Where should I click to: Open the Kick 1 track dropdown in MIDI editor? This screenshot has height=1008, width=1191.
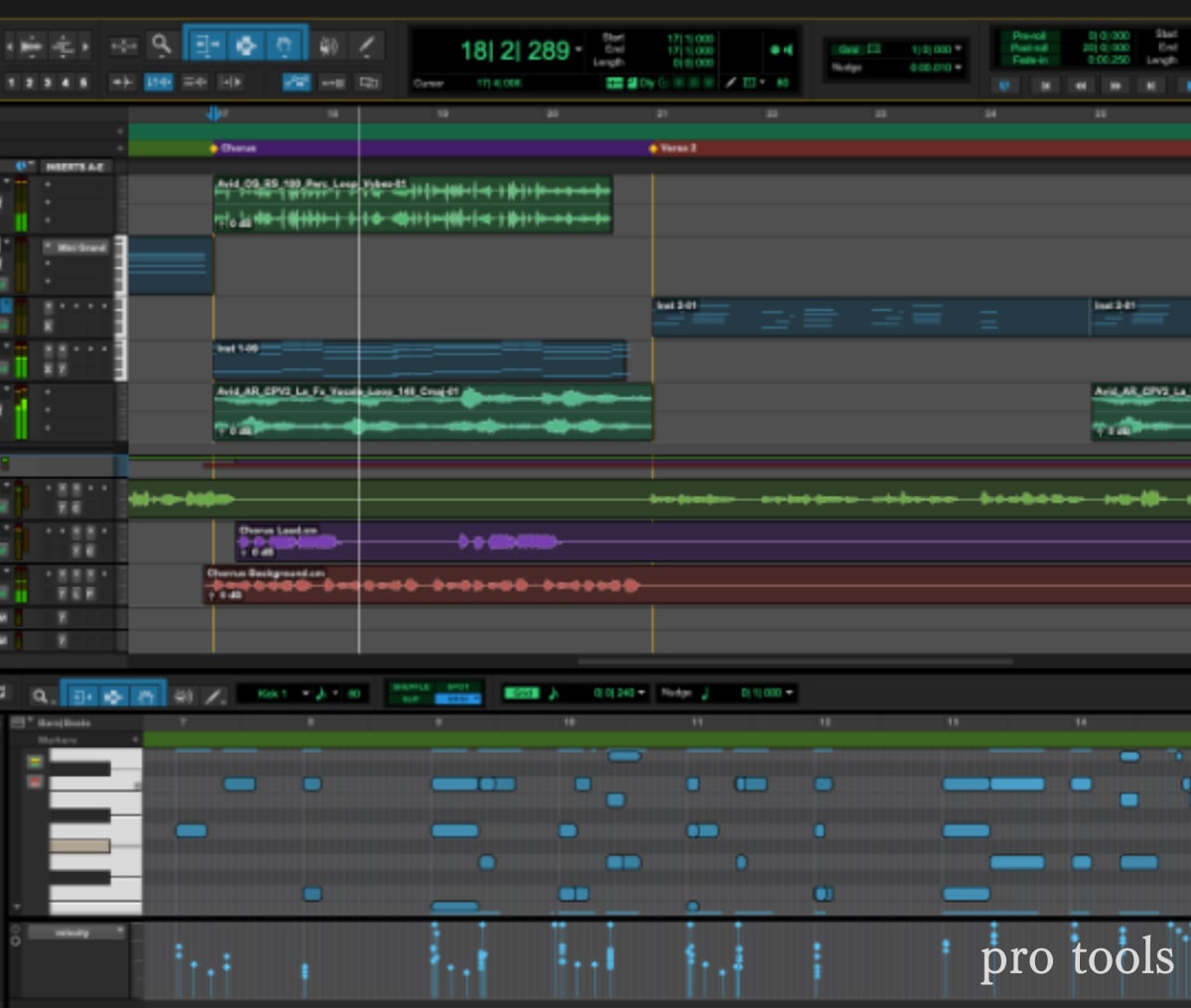tap(306, 693)
